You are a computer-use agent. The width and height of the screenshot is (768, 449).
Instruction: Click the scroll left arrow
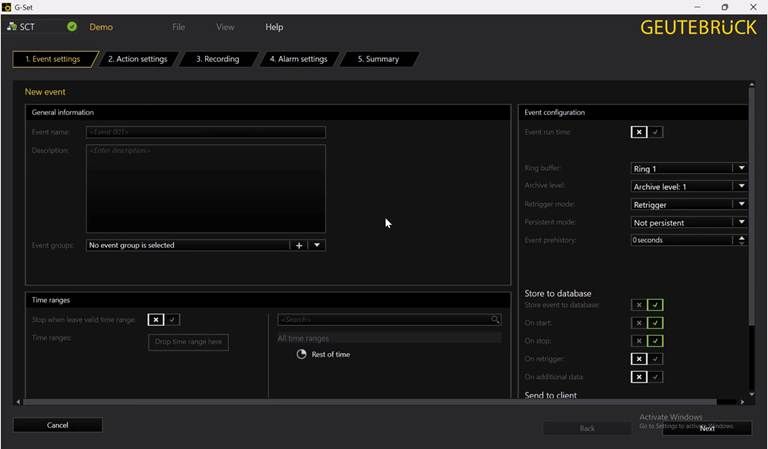[x=18, y=402]
